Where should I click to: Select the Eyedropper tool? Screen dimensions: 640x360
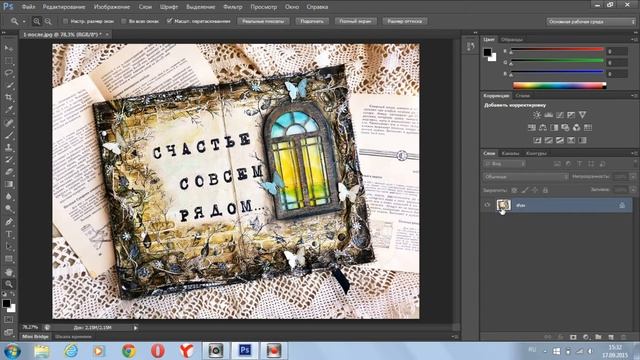(9, 110)
